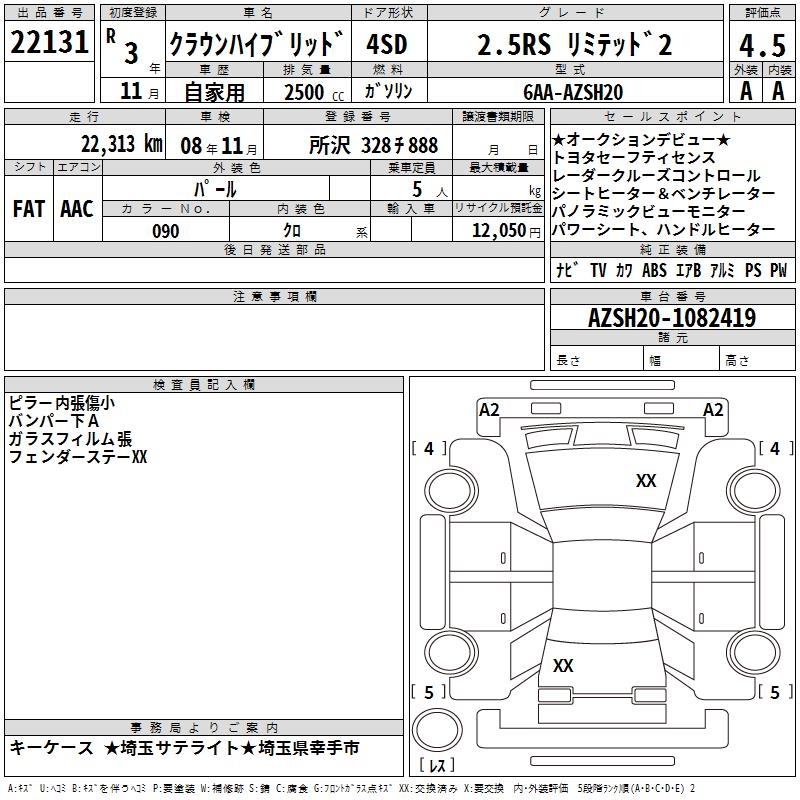Click the [レス] label under the spare tire

point(437,766)
